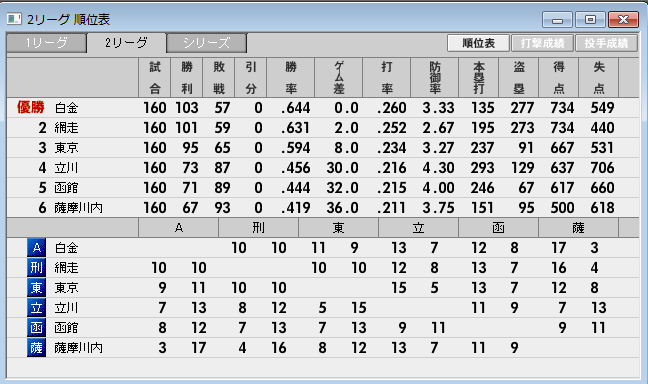The image size is (648, 384).
Task: Click the window icon beside the 2リーグ 順位表 title
Action: tap(14, 19)
